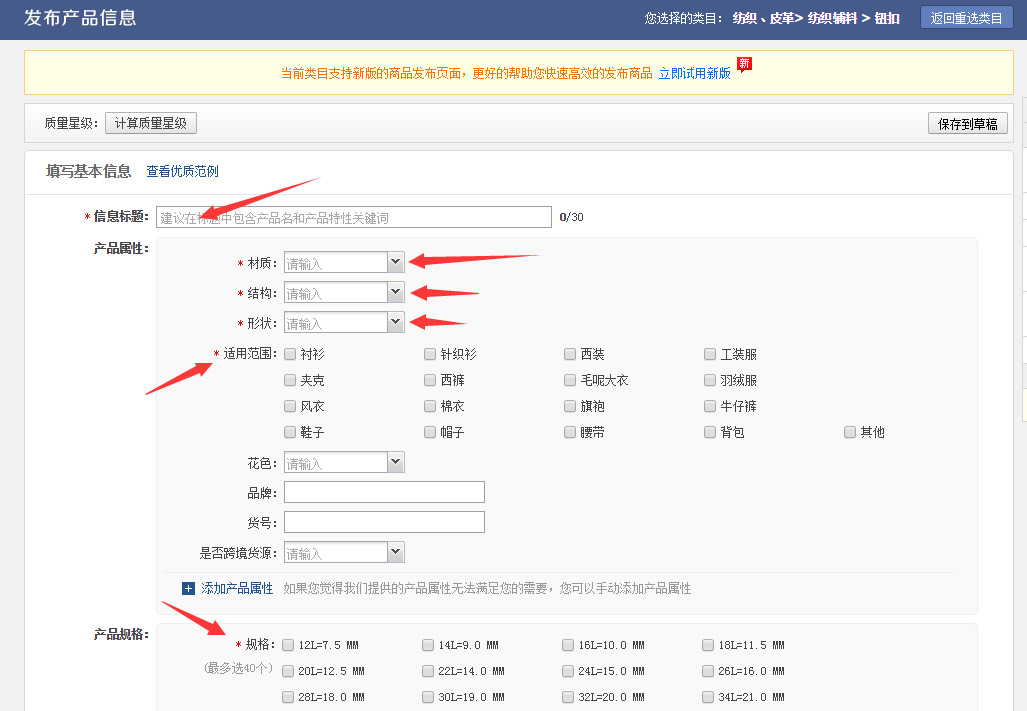Open the 结构 dropdown arrow
Viewport: 1027px width, 711px height.
point(396,293)
